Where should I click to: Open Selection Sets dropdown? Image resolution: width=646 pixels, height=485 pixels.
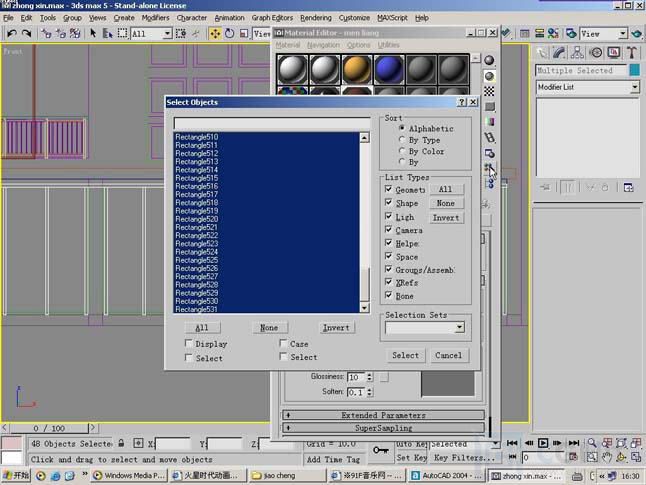[x=459, y=328]
